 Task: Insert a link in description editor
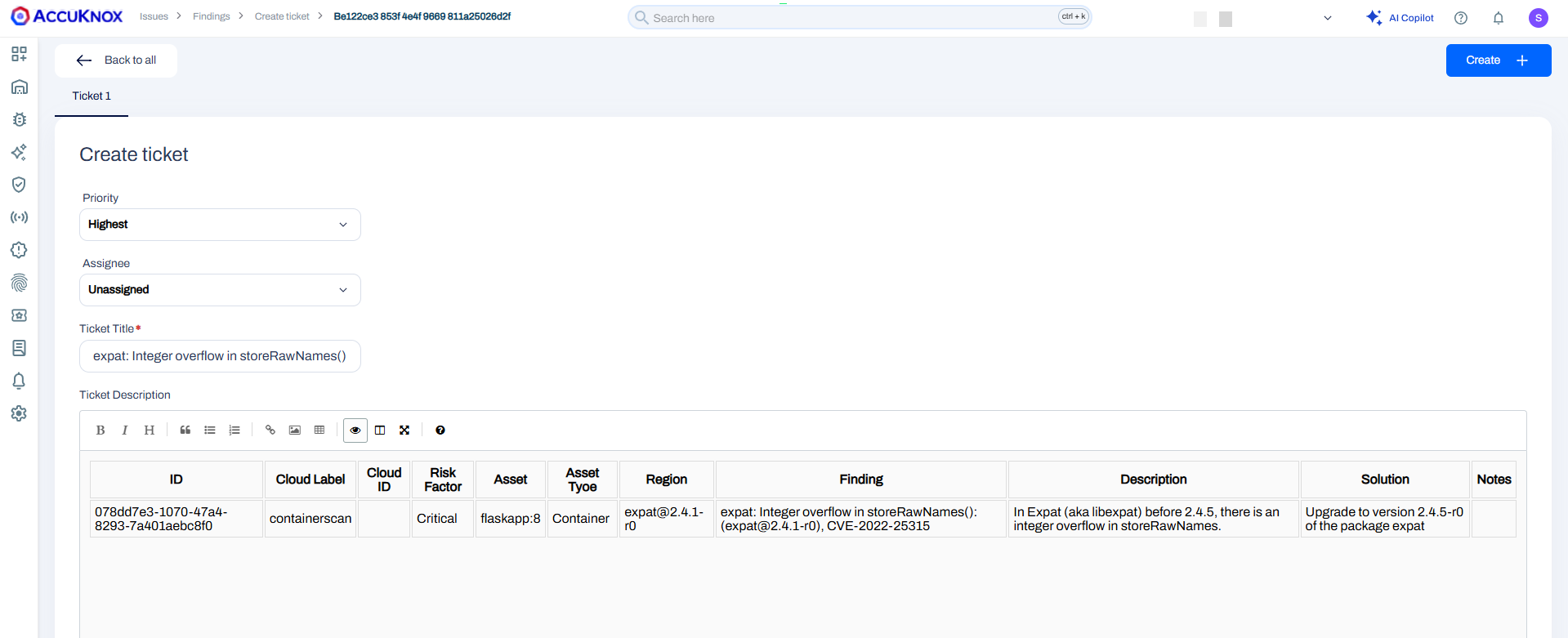(x=270, y=431)
